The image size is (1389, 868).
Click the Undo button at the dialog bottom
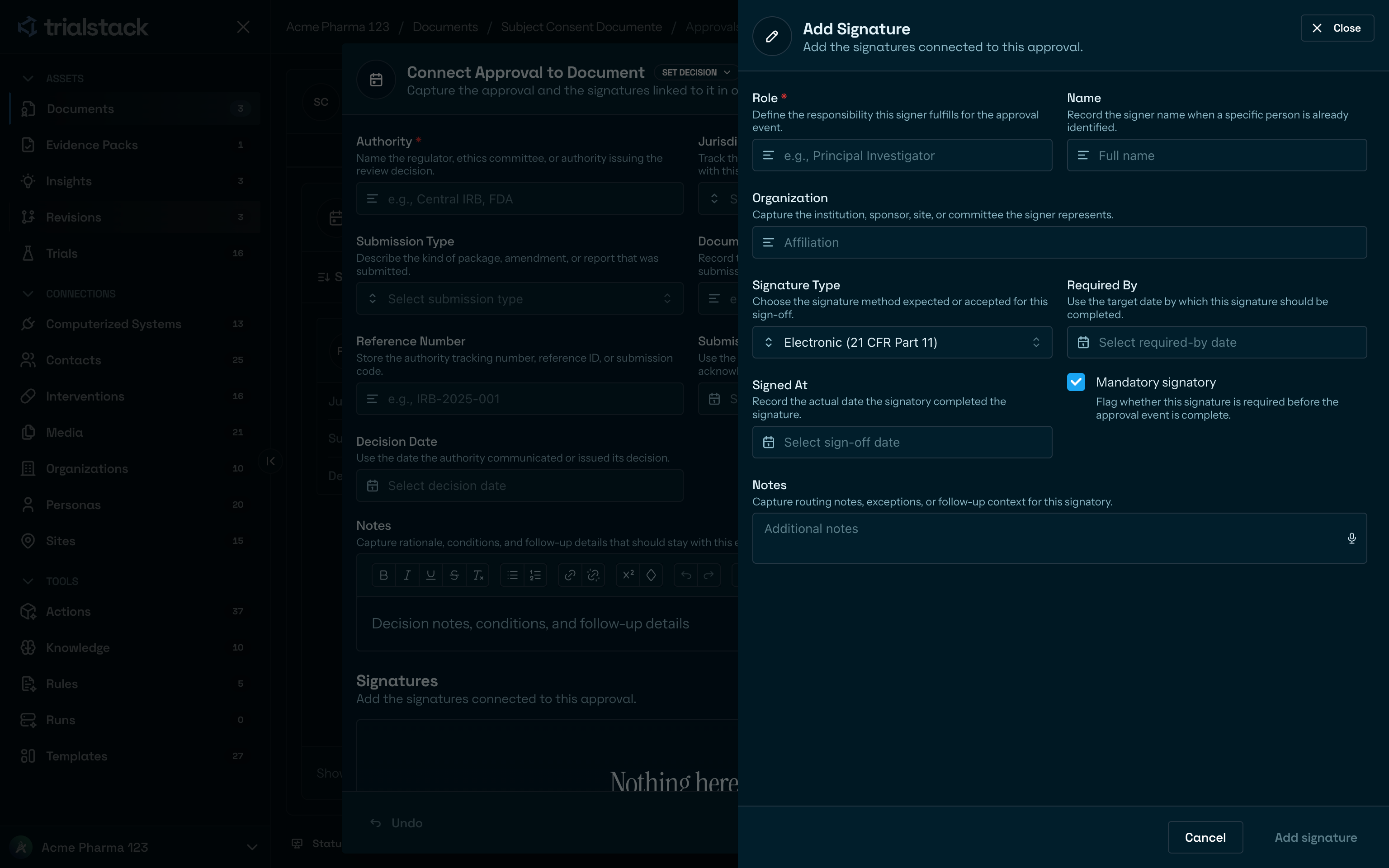[397, 823]
